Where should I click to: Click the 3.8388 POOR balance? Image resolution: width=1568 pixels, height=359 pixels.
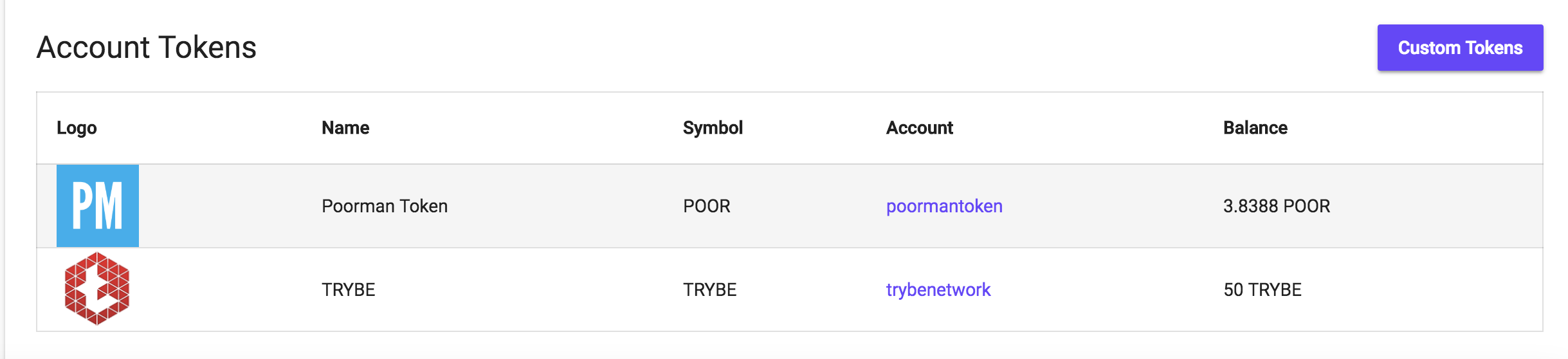coord(1277,206)
